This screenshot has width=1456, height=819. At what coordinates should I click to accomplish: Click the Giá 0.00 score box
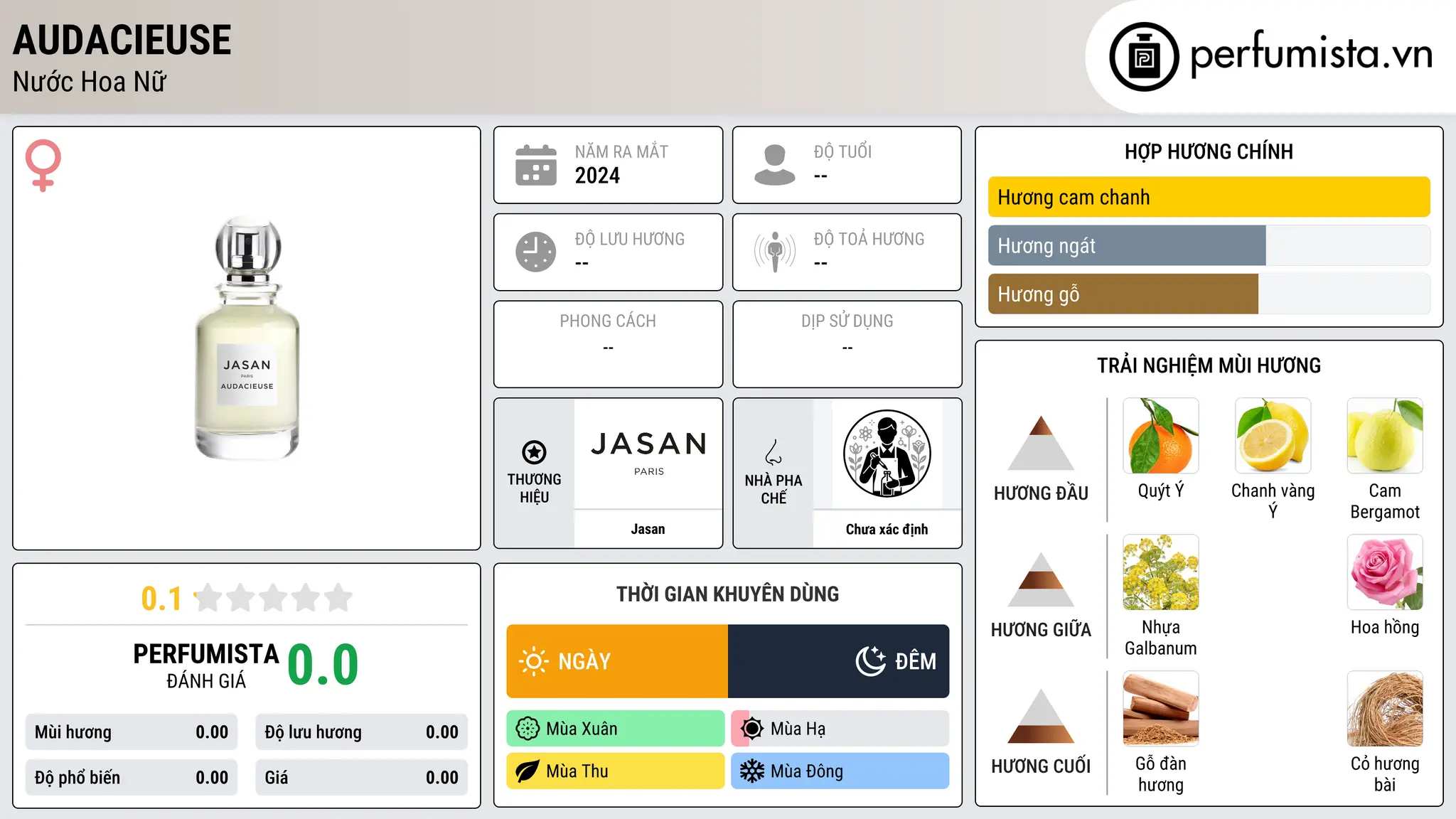coord(362,778)
